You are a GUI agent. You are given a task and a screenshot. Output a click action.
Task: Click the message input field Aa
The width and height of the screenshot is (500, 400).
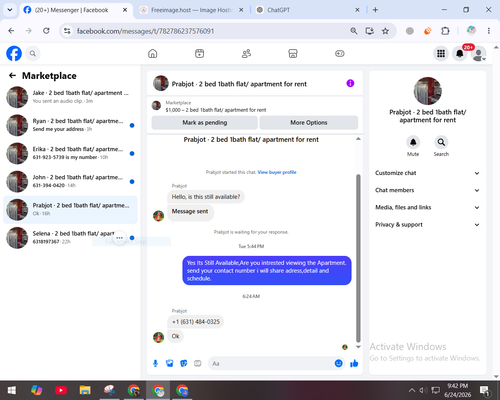[x=272, y=363]
